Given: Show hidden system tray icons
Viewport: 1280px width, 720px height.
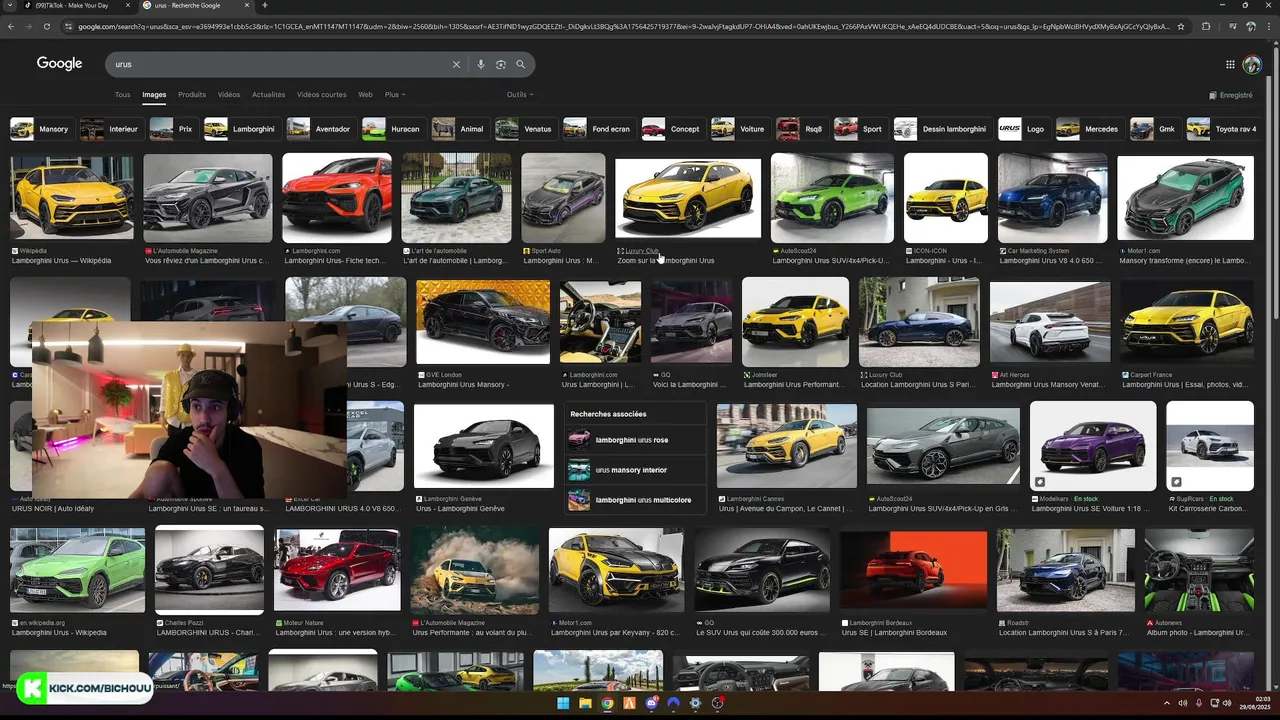Looking at the screenshot, I should coord(1169,704).
